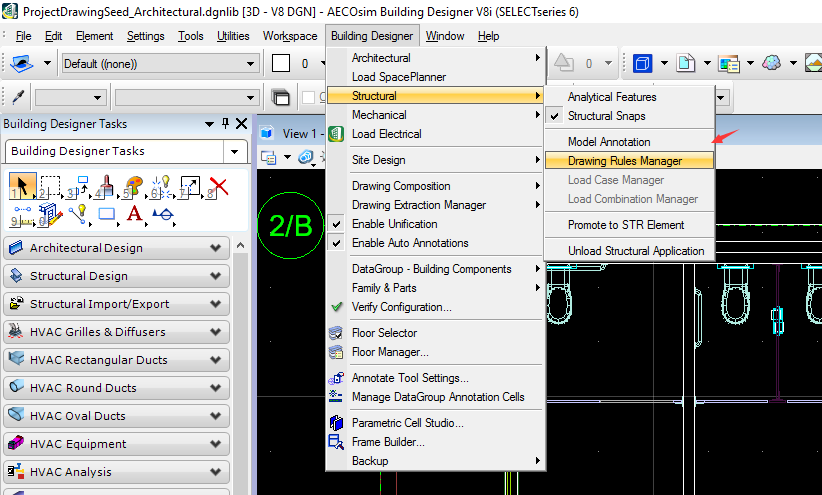Open the Floor Selector entry
Viewport: 822px width, 495px height.
[x=435, y=333]
